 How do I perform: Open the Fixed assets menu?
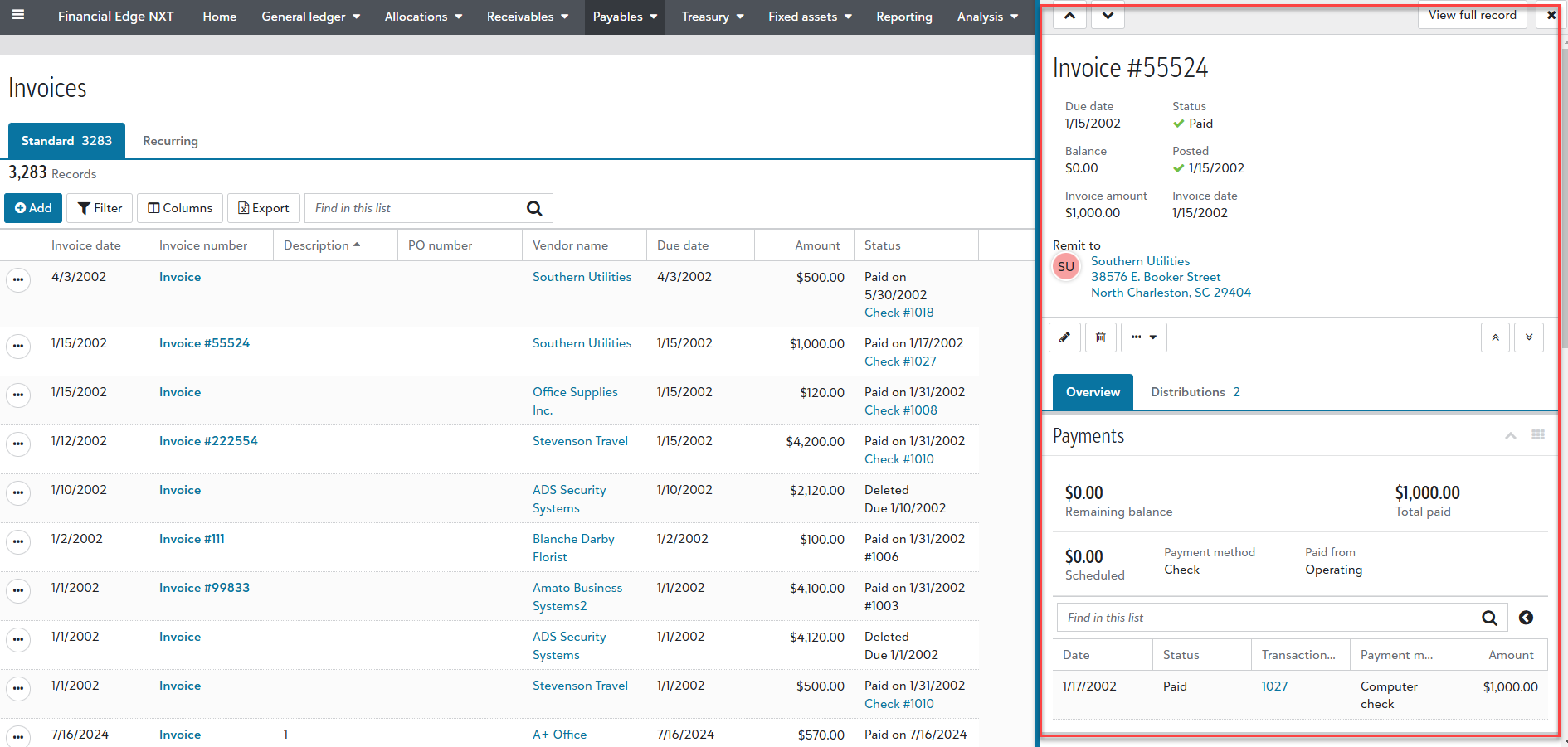pyautogui.click(x=810, y=17)
